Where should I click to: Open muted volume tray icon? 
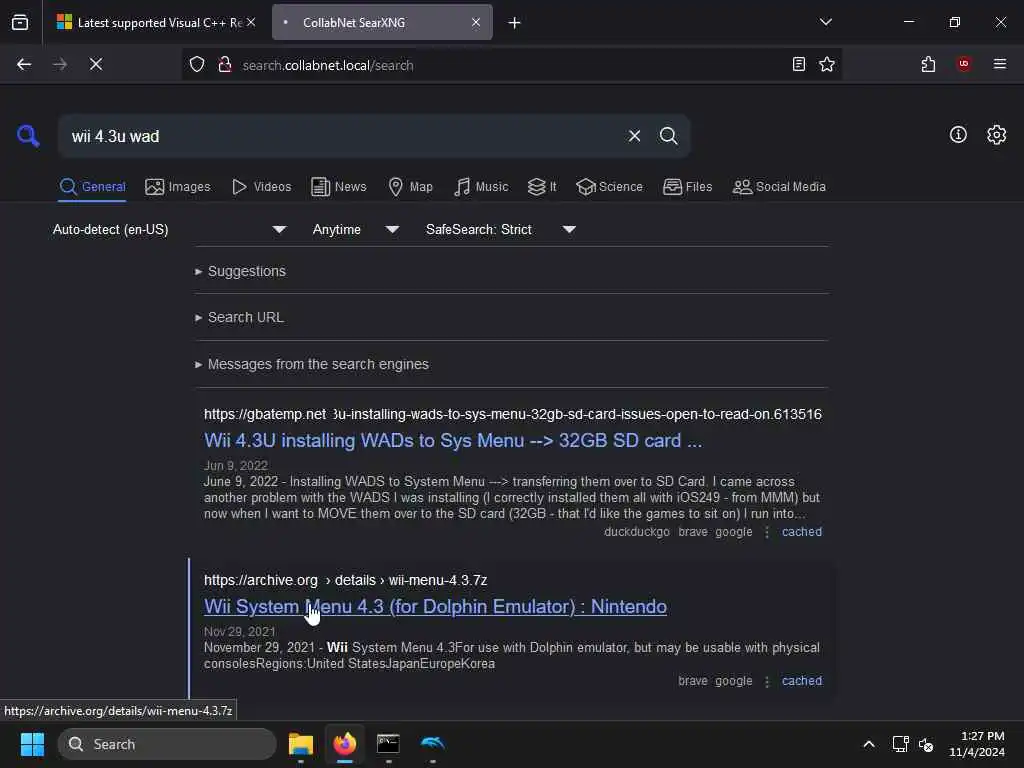pyautogui.click(x=926, y=744)
